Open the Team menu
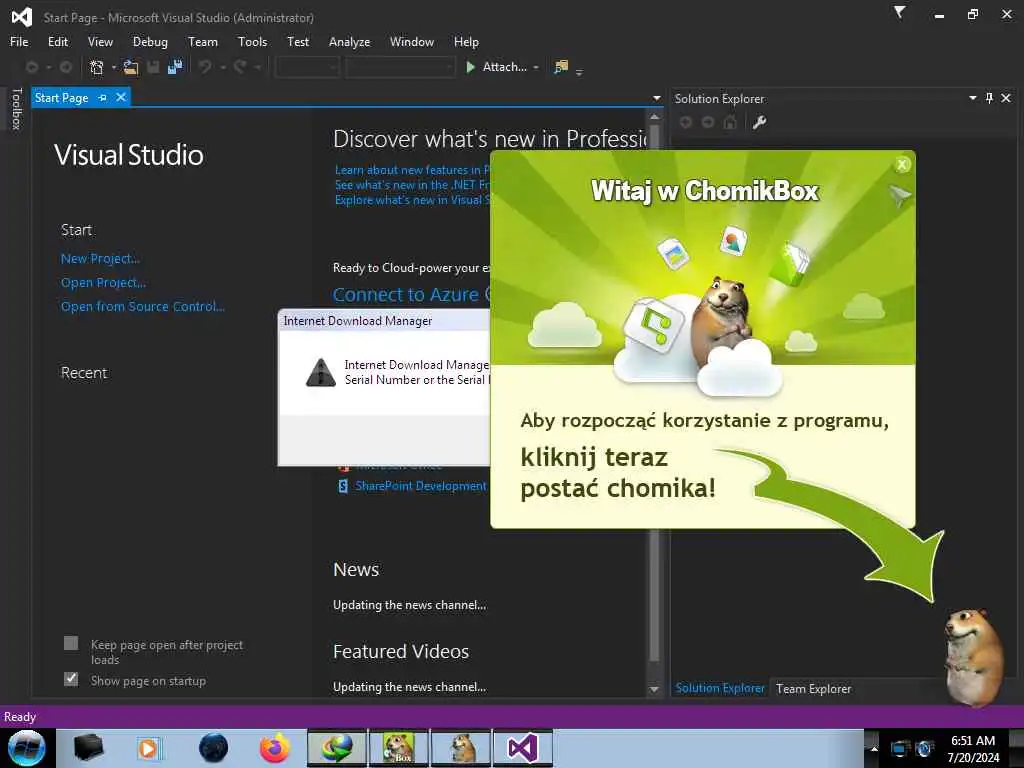Viewport: 1024px width, 768px height. point(203,42)
